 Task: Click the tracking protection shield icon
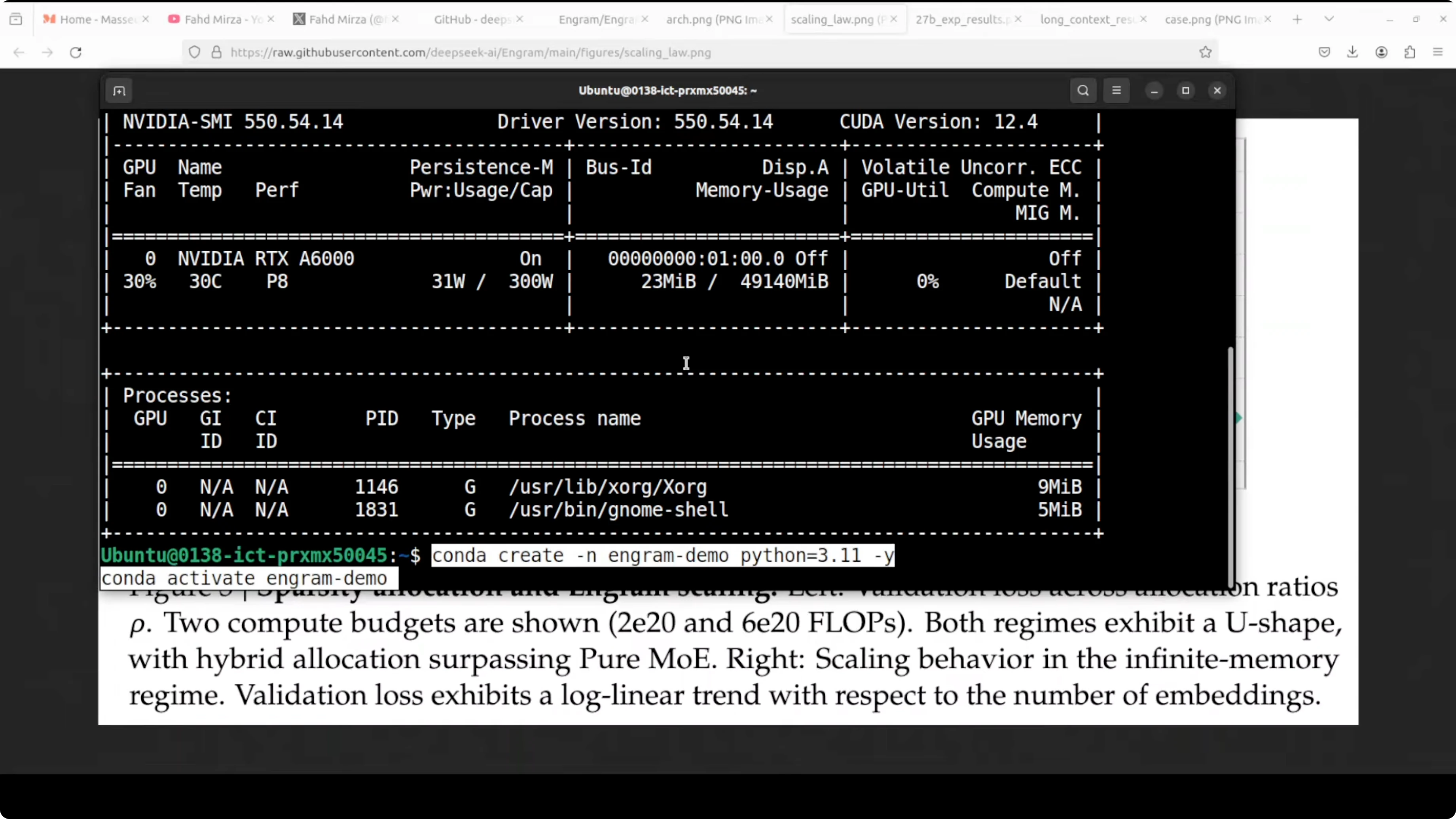194,53
